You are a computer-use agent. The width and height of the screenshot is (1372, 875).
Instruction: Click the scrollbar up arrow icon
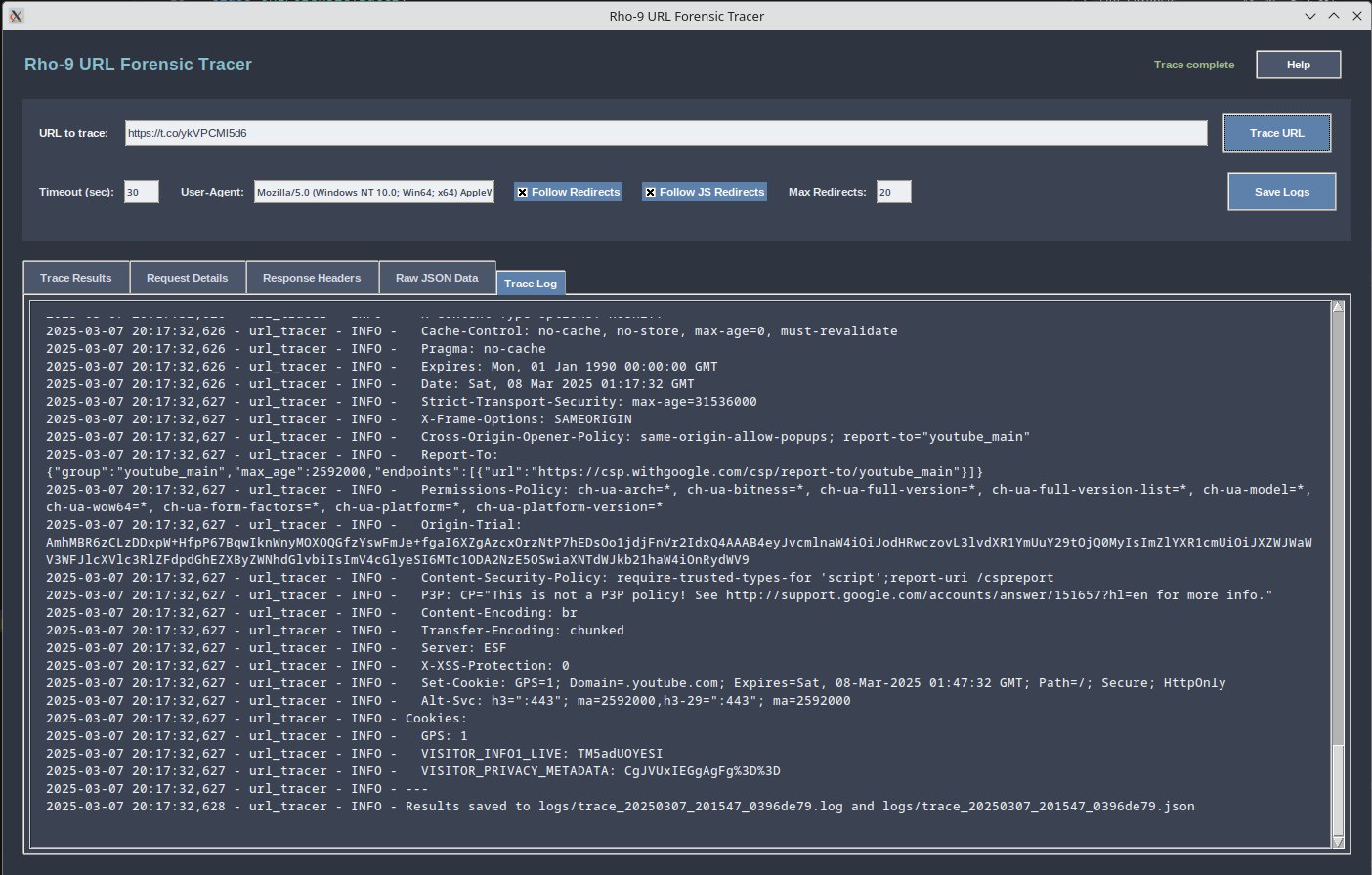tap(1340, 306)
